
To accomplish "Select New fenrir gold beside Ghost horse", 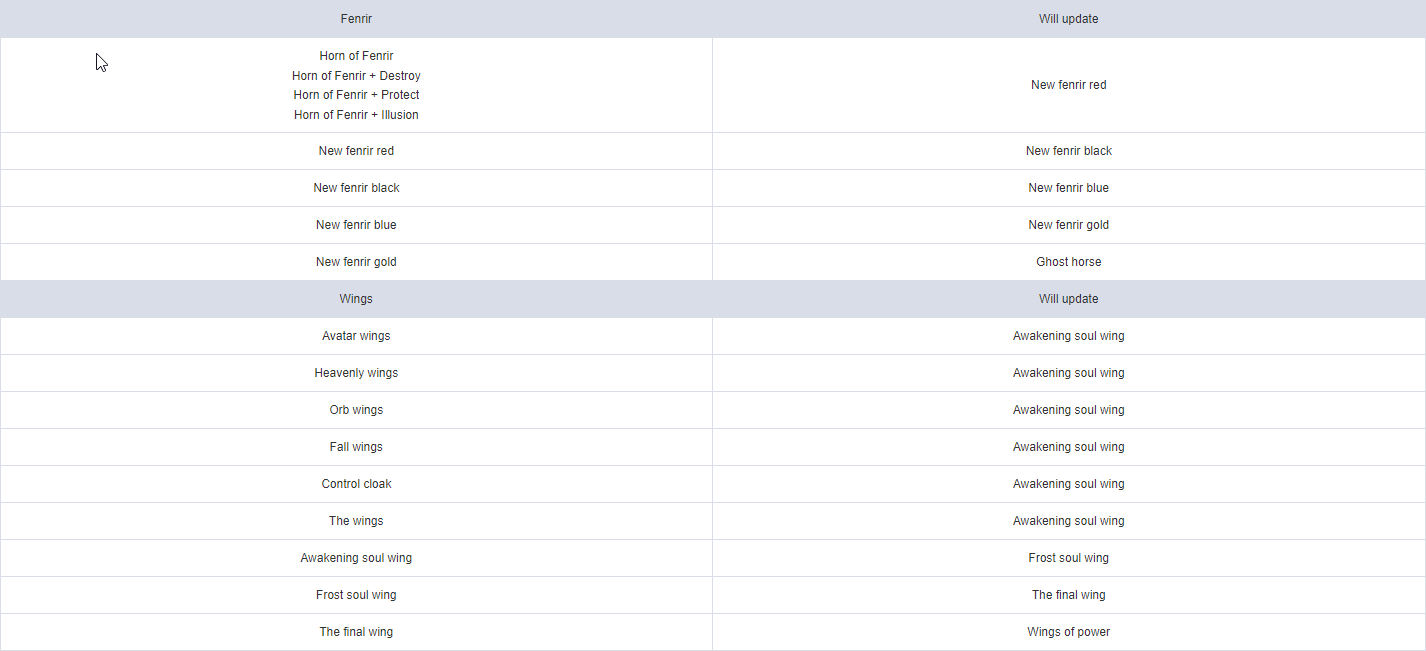I will 356,262.
